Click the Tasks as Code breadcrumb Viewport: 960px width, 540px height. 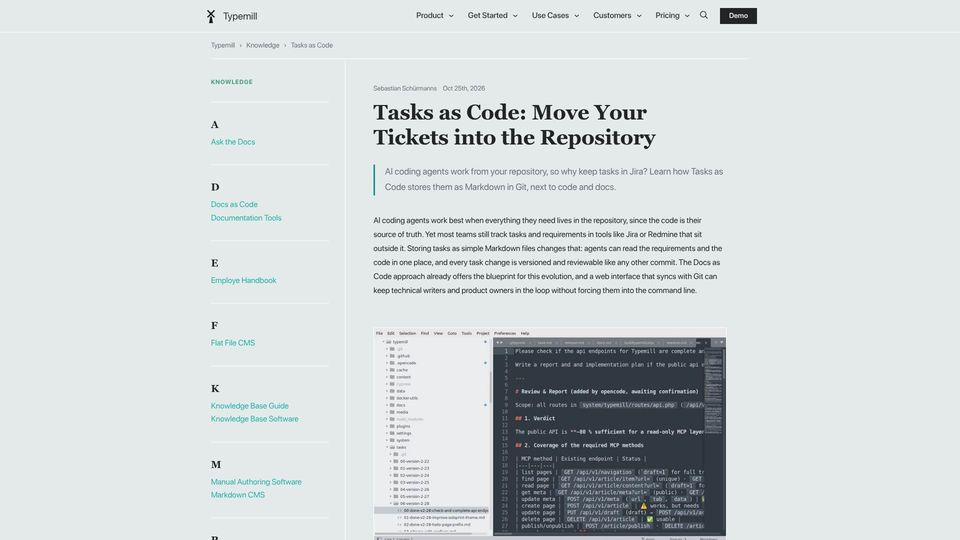click(x=312, y=45)
